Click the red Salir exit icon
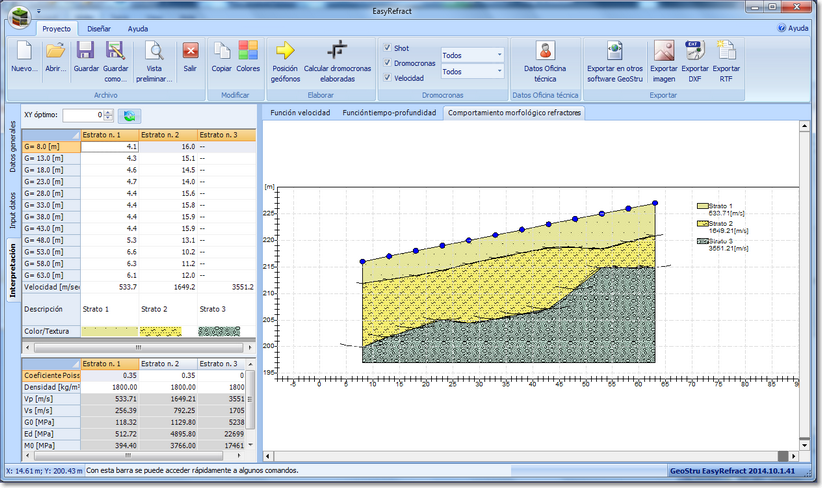 pyautogui.click(x=190, y=51)
